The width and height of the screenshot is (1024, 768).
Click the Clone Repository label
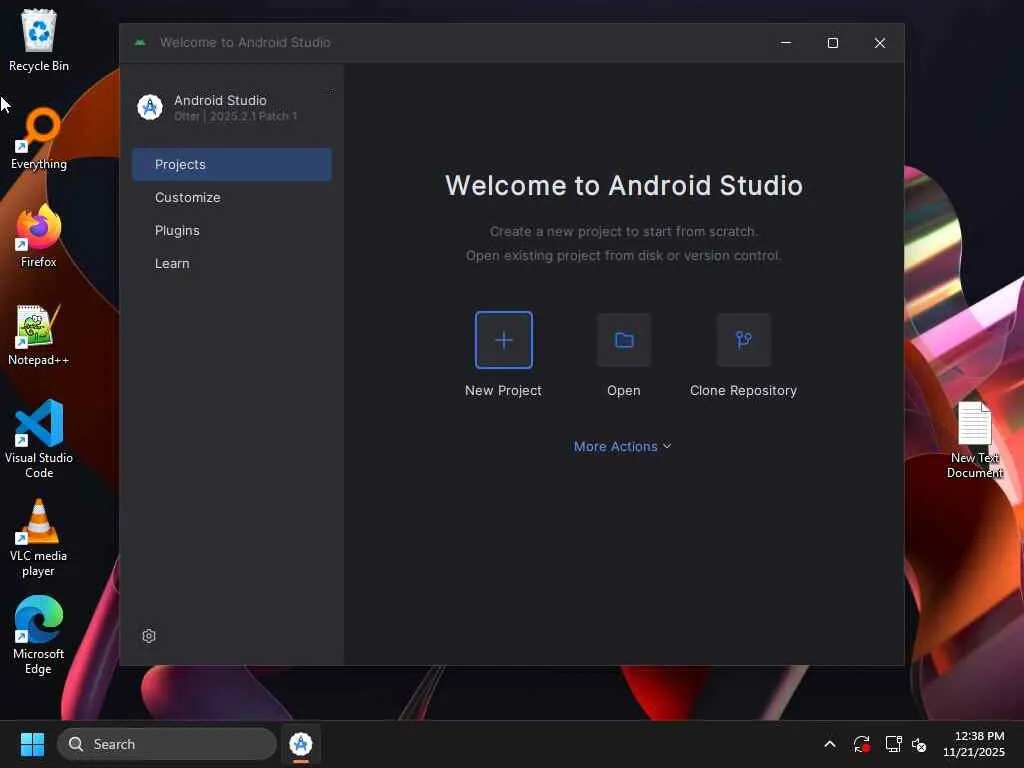(743, 391)
